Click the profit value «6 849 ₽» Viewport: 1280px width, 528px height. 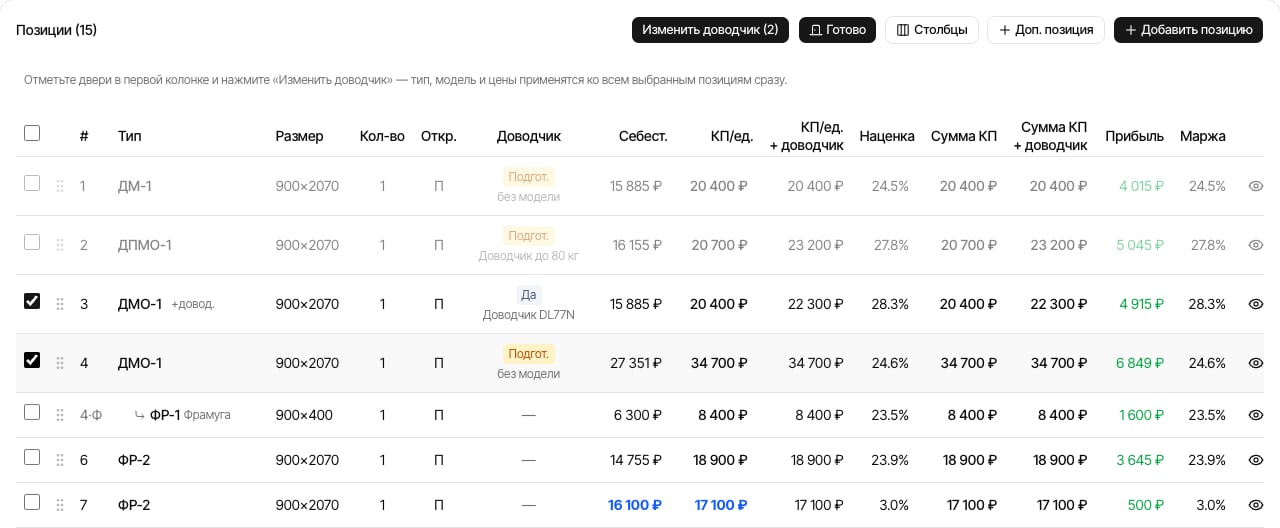pyautogui.click(x=1140, y=363)
